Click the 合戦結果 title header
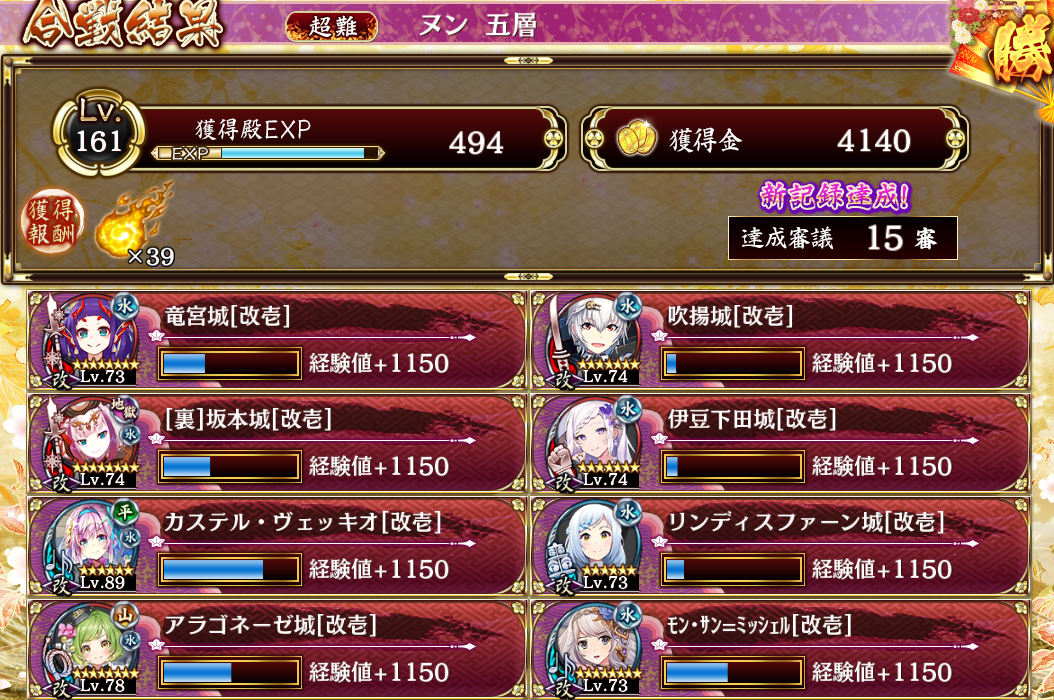 (122, 26)
